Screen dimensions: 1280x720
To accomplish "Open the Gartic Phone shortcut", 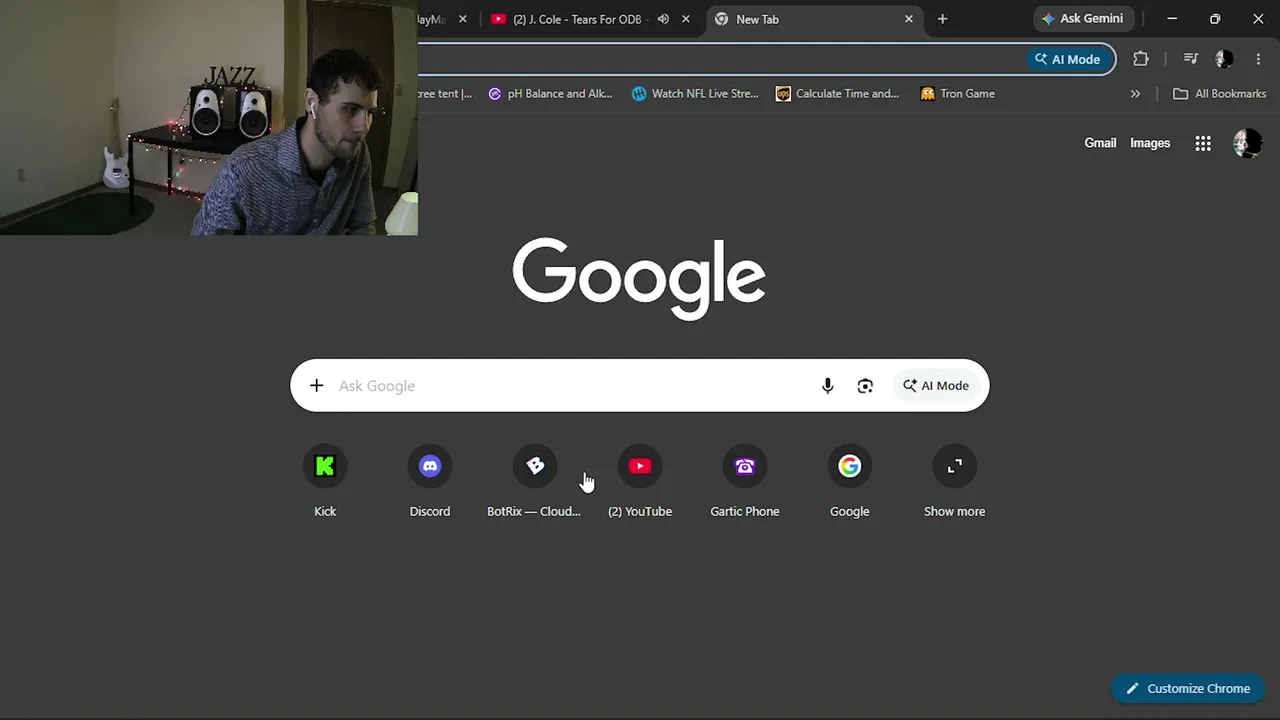I will click(x=745, y=482).
